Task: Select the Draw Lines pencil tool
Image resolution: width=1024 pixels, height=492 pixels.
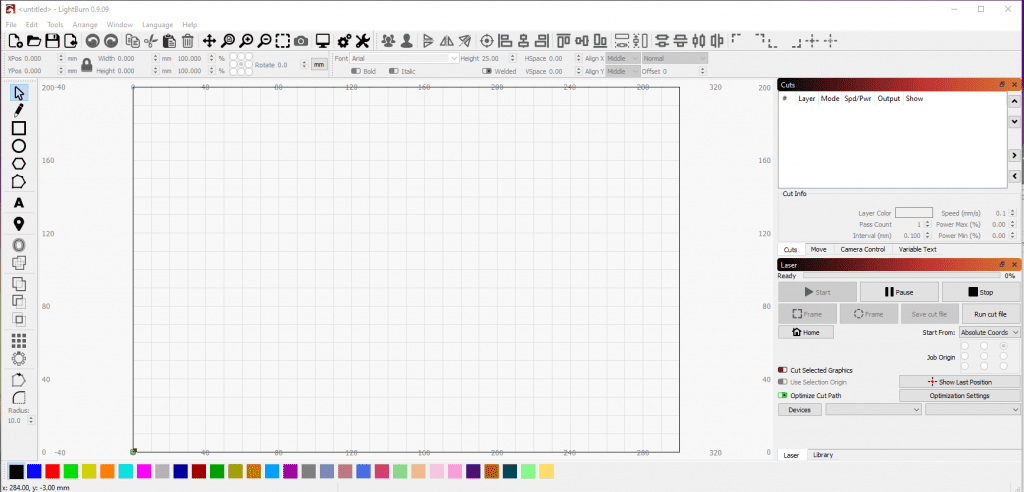Action: pos(18,109)
